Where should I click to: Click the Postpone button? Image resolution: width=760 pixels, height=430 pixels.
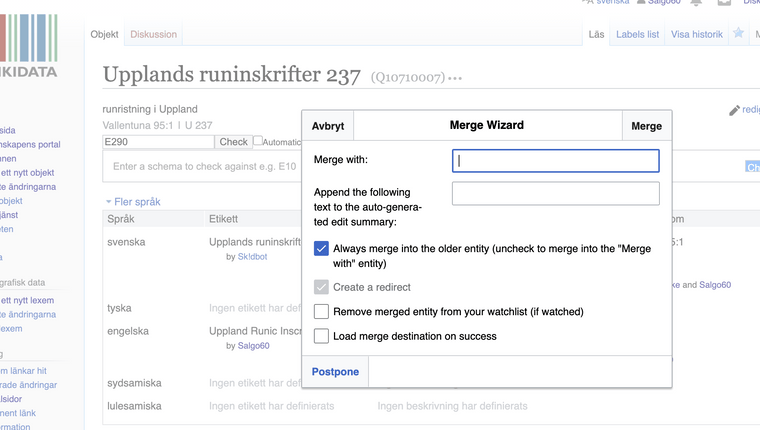tap(335, 372)
